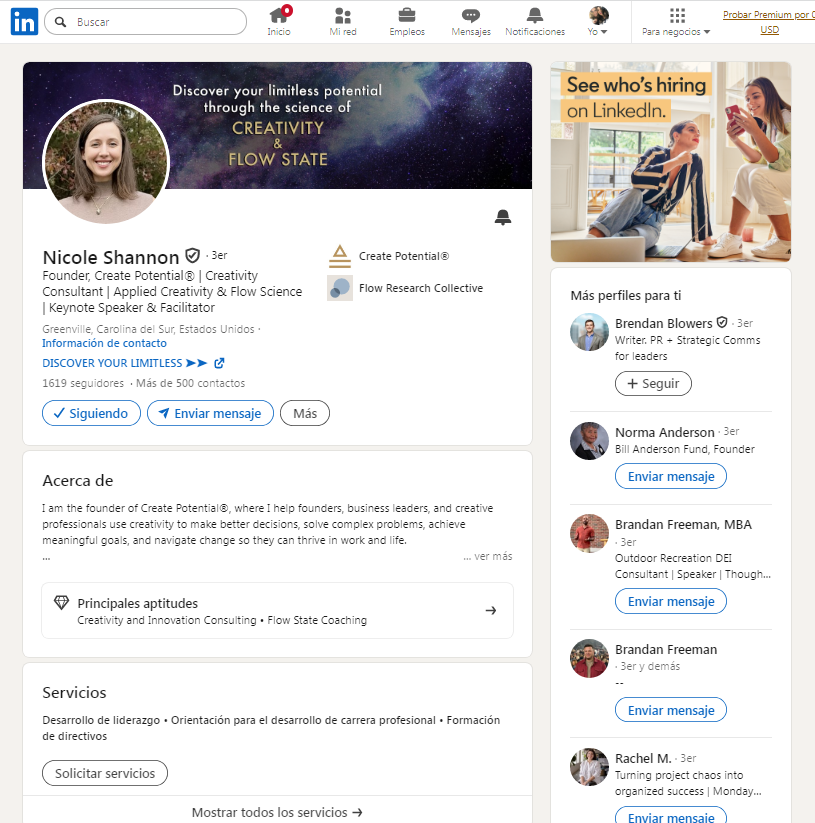Click Acerca de heading
The height and width of the screenshot is (823, 815).
78,480
